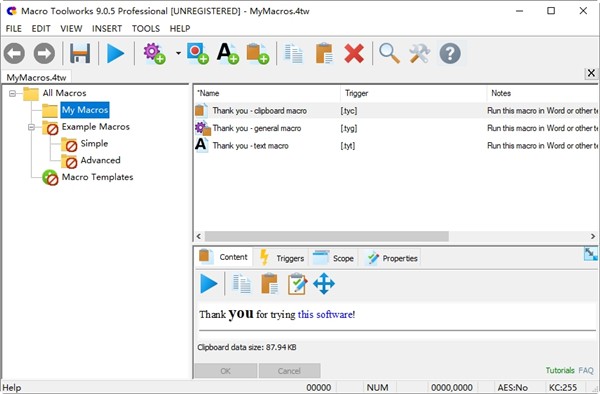Screen dimensions: 600x394
Task: Switch to the Scope tab
Action: [333, 258]
